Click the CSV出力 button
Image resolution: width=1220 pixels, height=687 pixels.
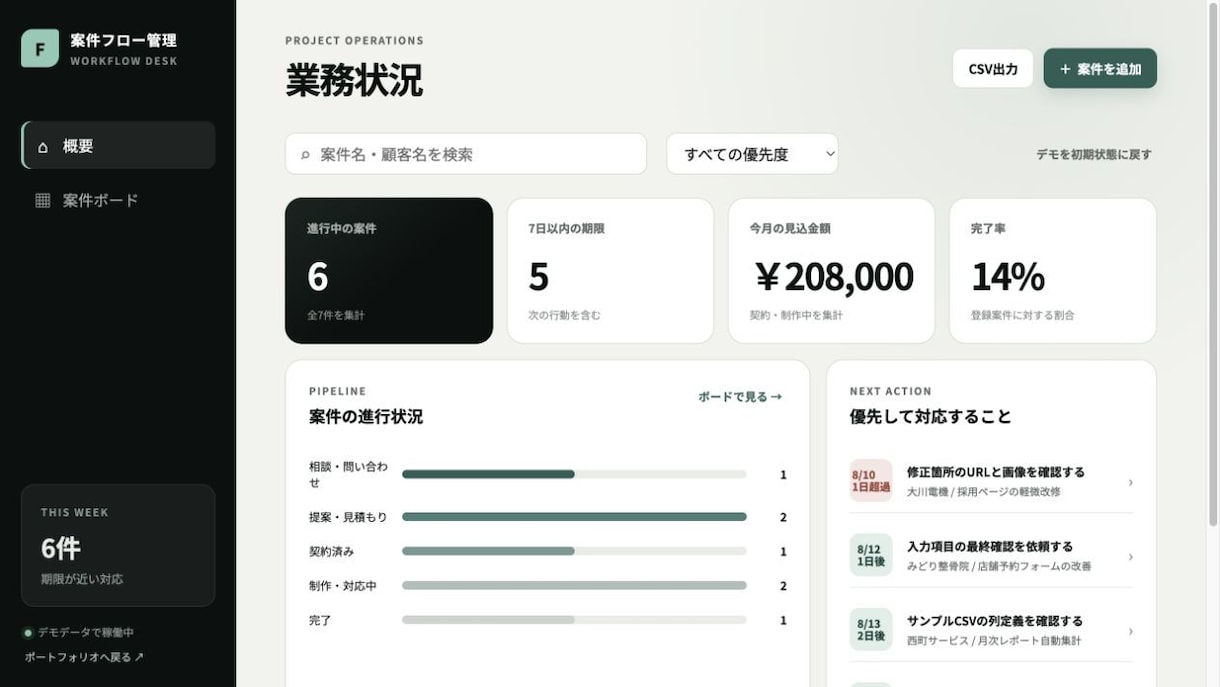[x=993, y=68]
